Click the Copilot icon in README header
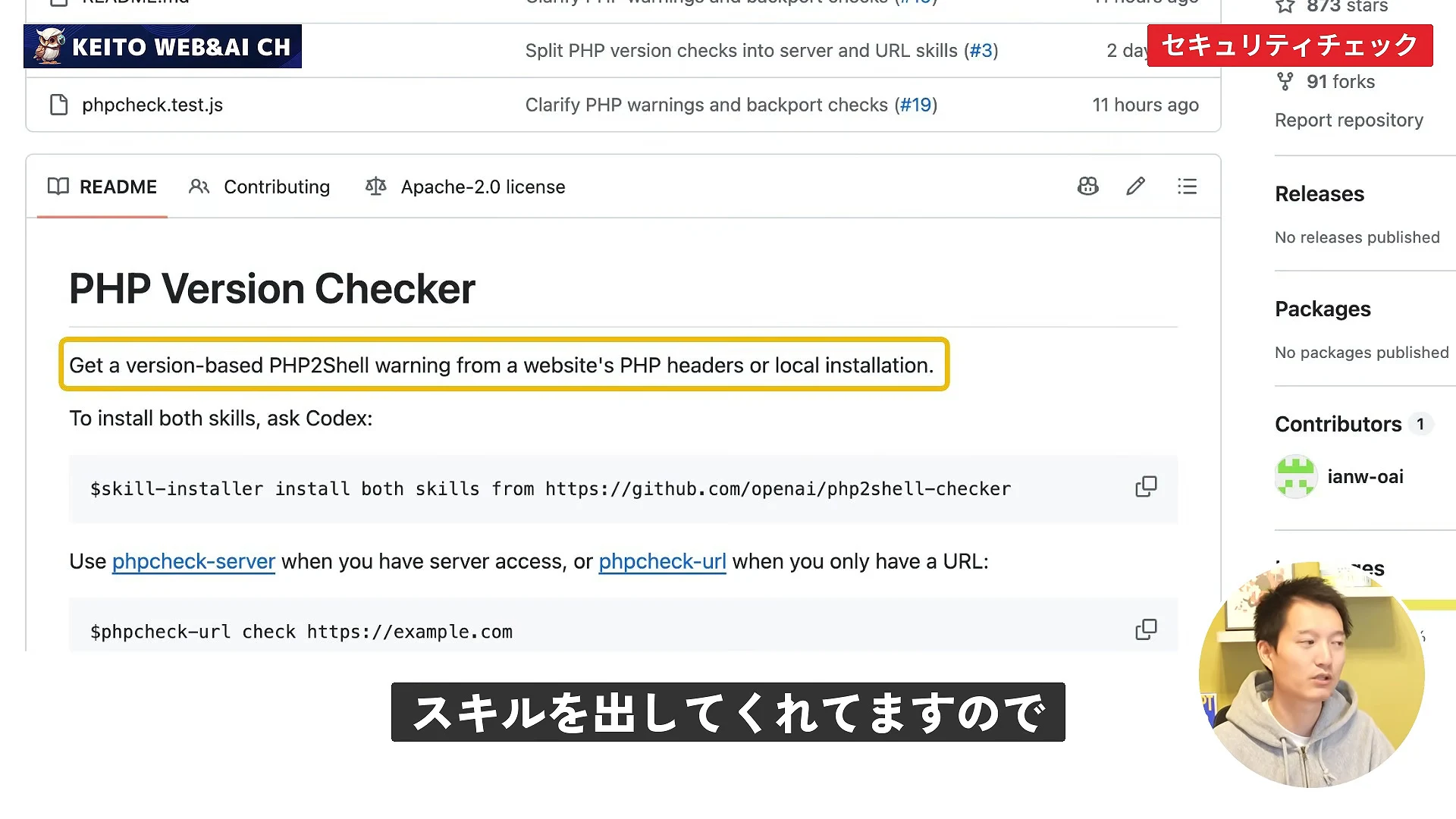 pyautogui.click(x=1088, y=187)
